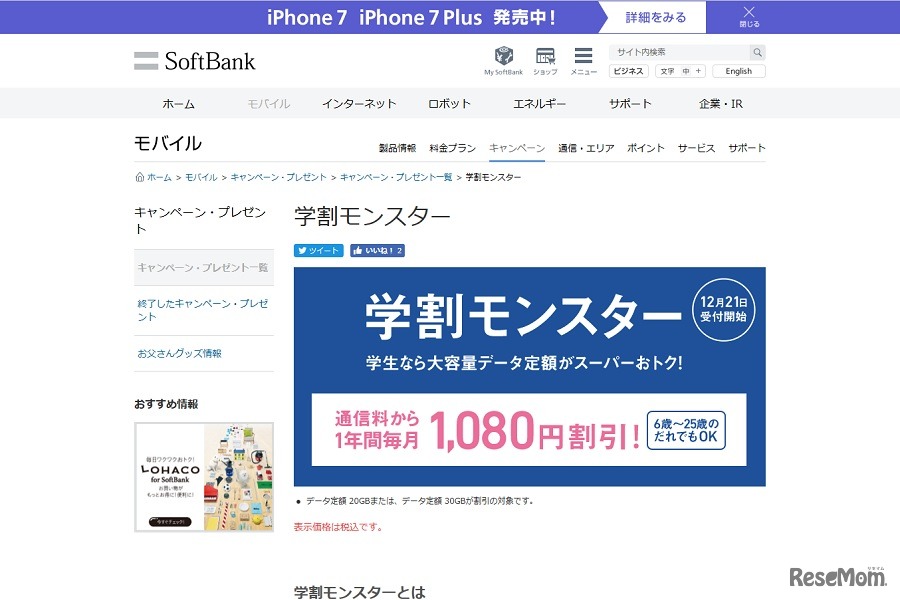Image resolution: width=900 pixels, height=600 pixels.
Task: Click the ビジネス button
Action: 629,71
